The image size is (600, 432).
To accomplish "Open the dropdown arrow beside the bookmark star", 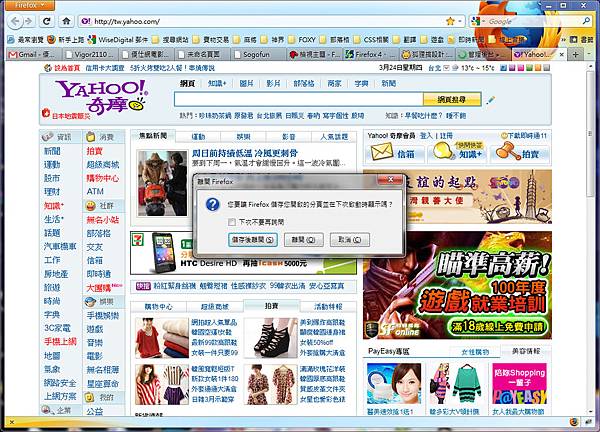I will 460,21.
